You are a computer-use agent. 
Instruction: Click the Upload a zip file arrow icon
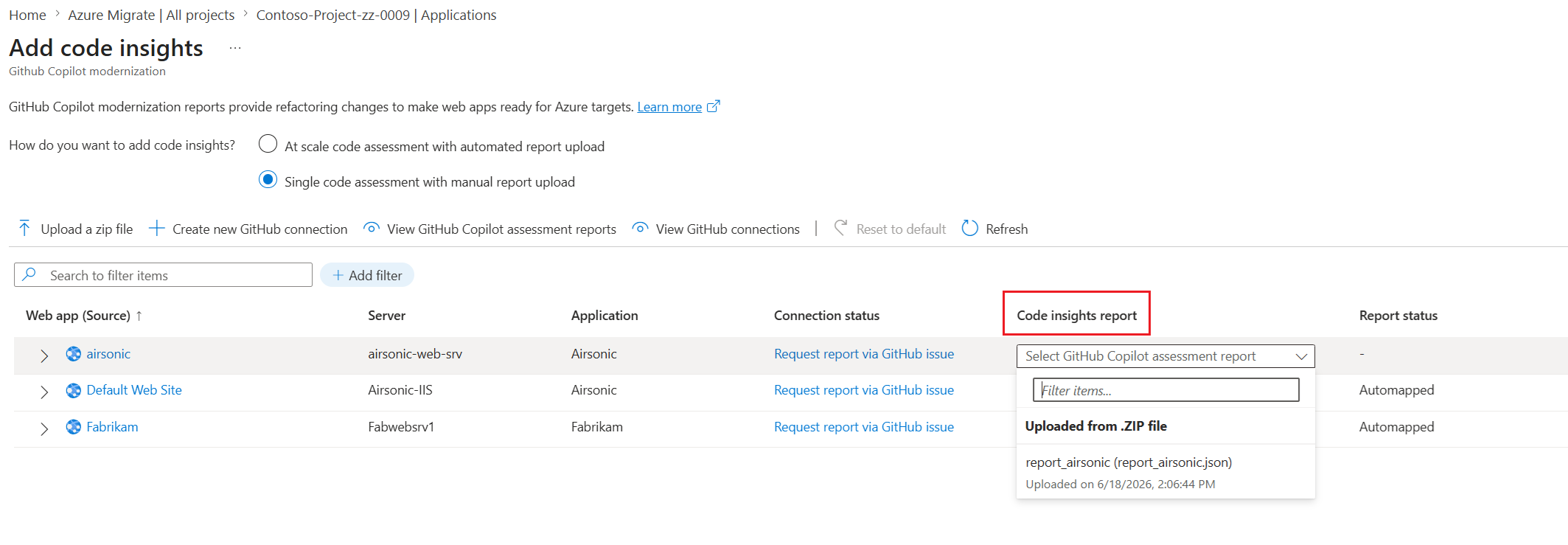(x=24, y=229)
